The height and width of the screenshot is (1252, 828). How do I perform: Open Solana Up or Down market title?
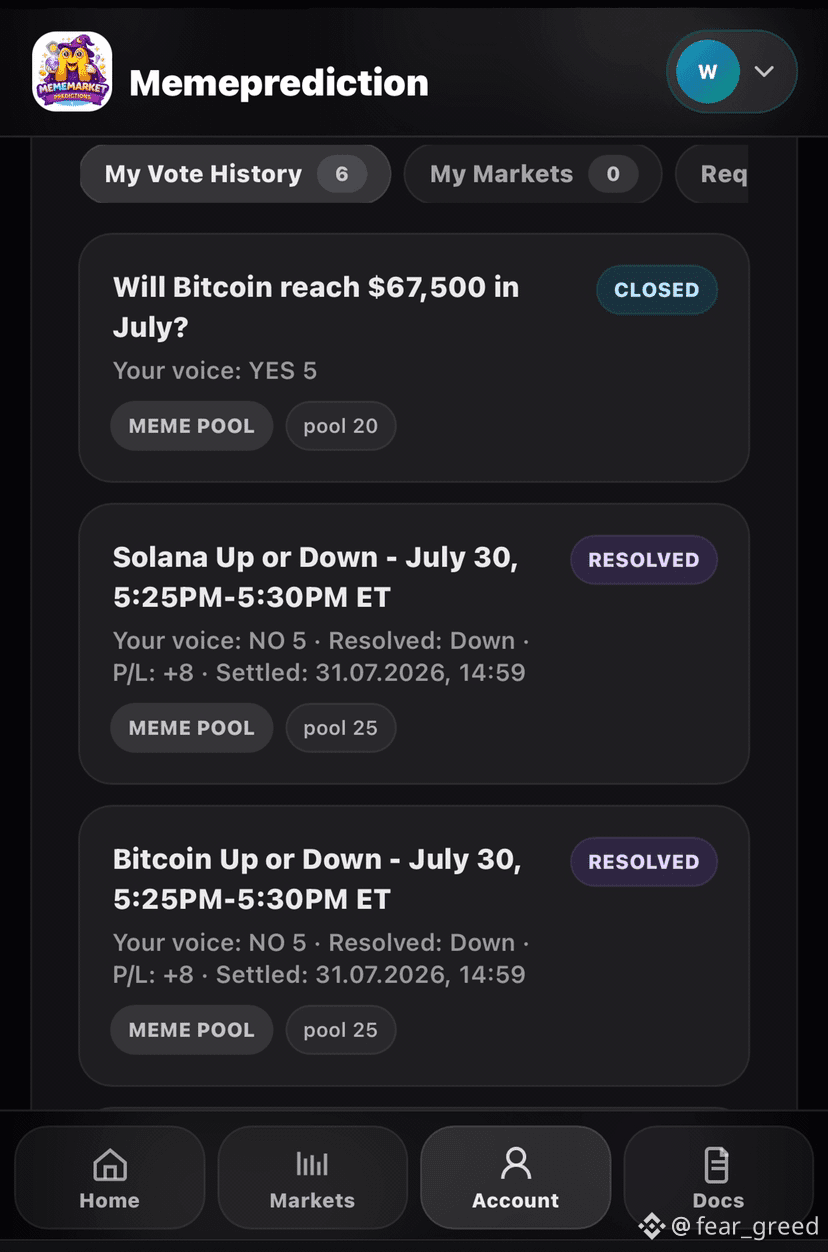click(x=315, y=577)
